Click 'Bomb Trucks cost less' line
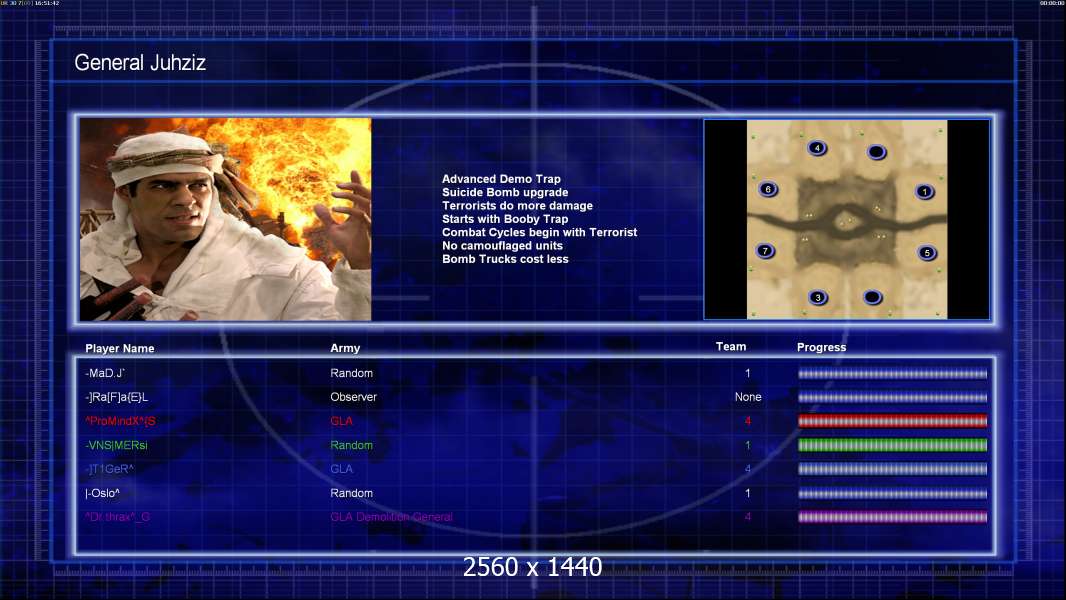This screenshot has height=600, width=1066. tap(505, 259)
